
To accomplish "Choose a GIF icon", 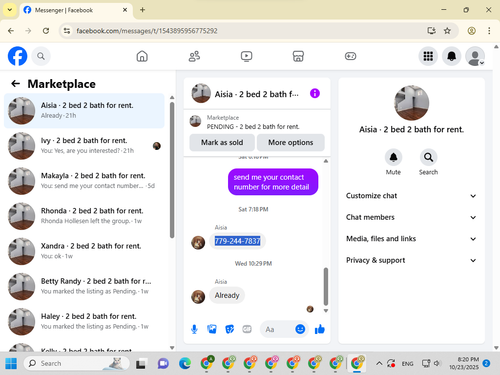I will [x=247, y=329].
